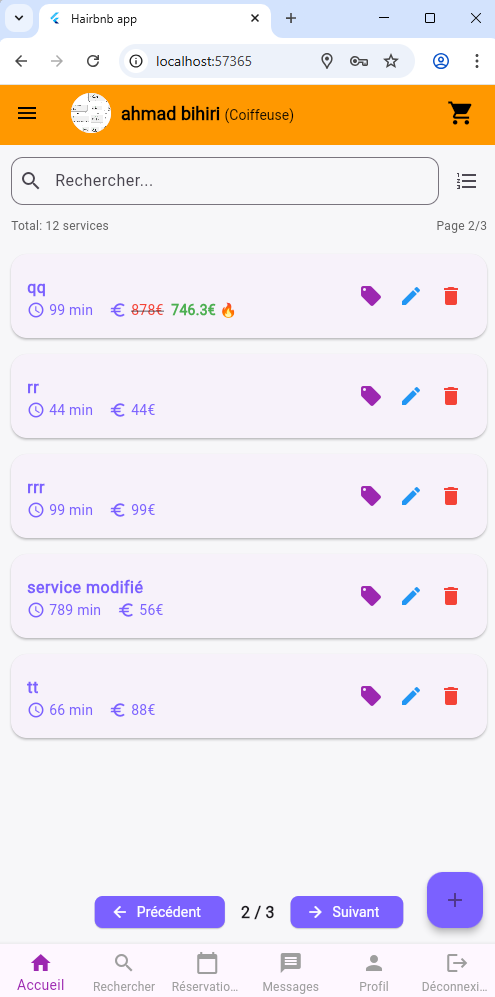The height and width of the screenshot is (997, 495).
Task: Delete the rrr service
Action: click(x=450, y=496)
